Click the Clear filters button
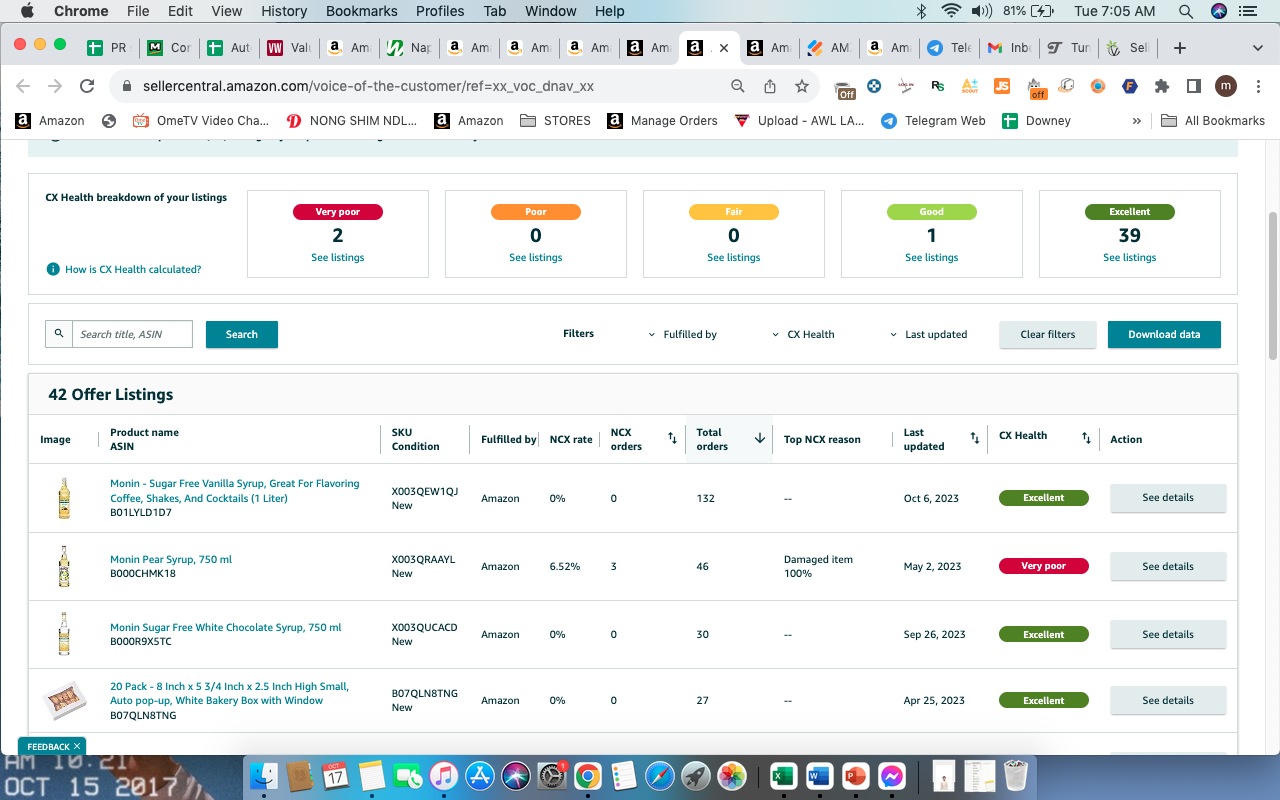Image resolution: width=1280 pixels, height=800 pixels. (x=1048, y=334)
